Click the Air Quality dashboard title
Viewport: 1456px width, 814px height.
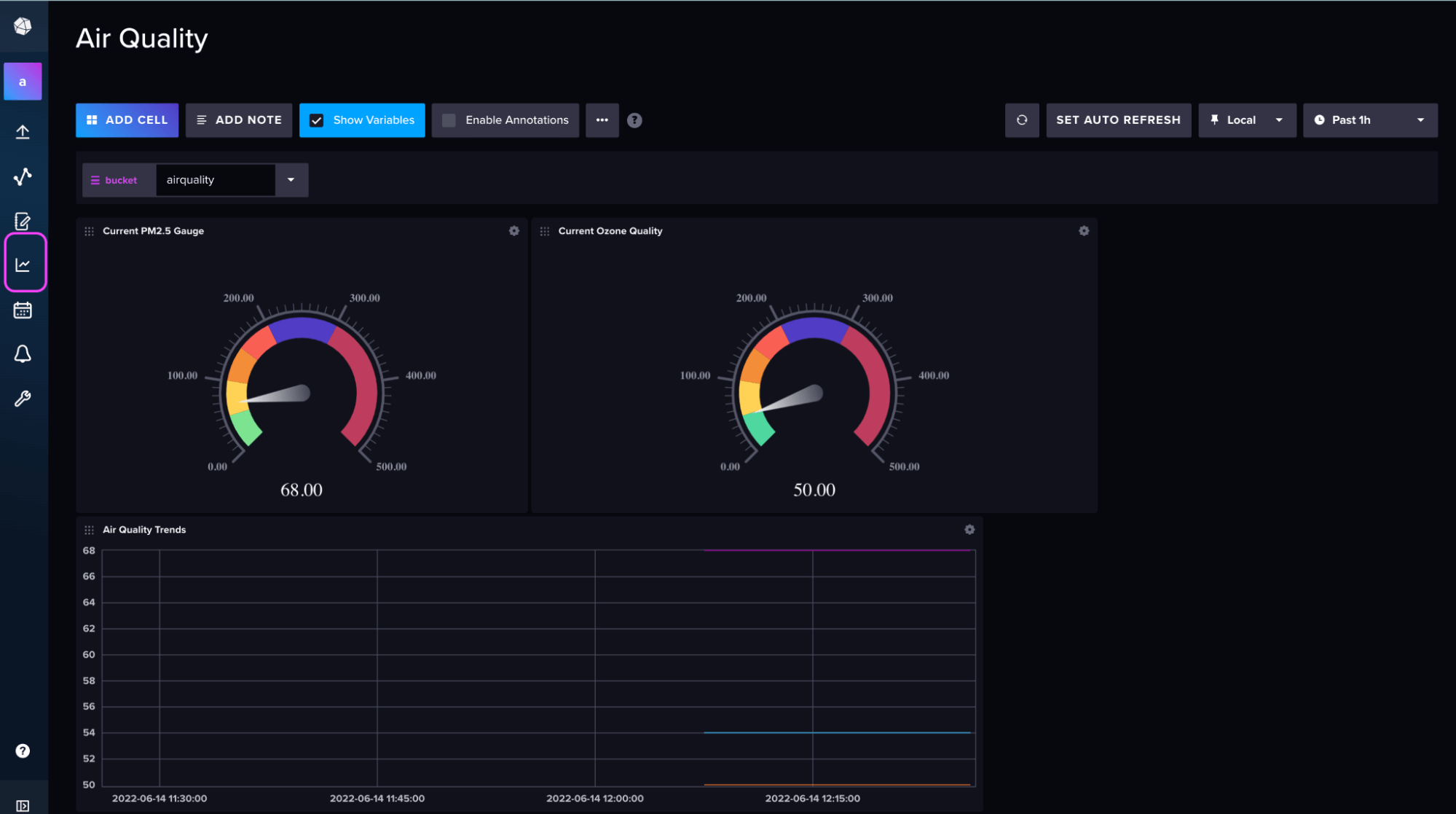tap(142, 38)
